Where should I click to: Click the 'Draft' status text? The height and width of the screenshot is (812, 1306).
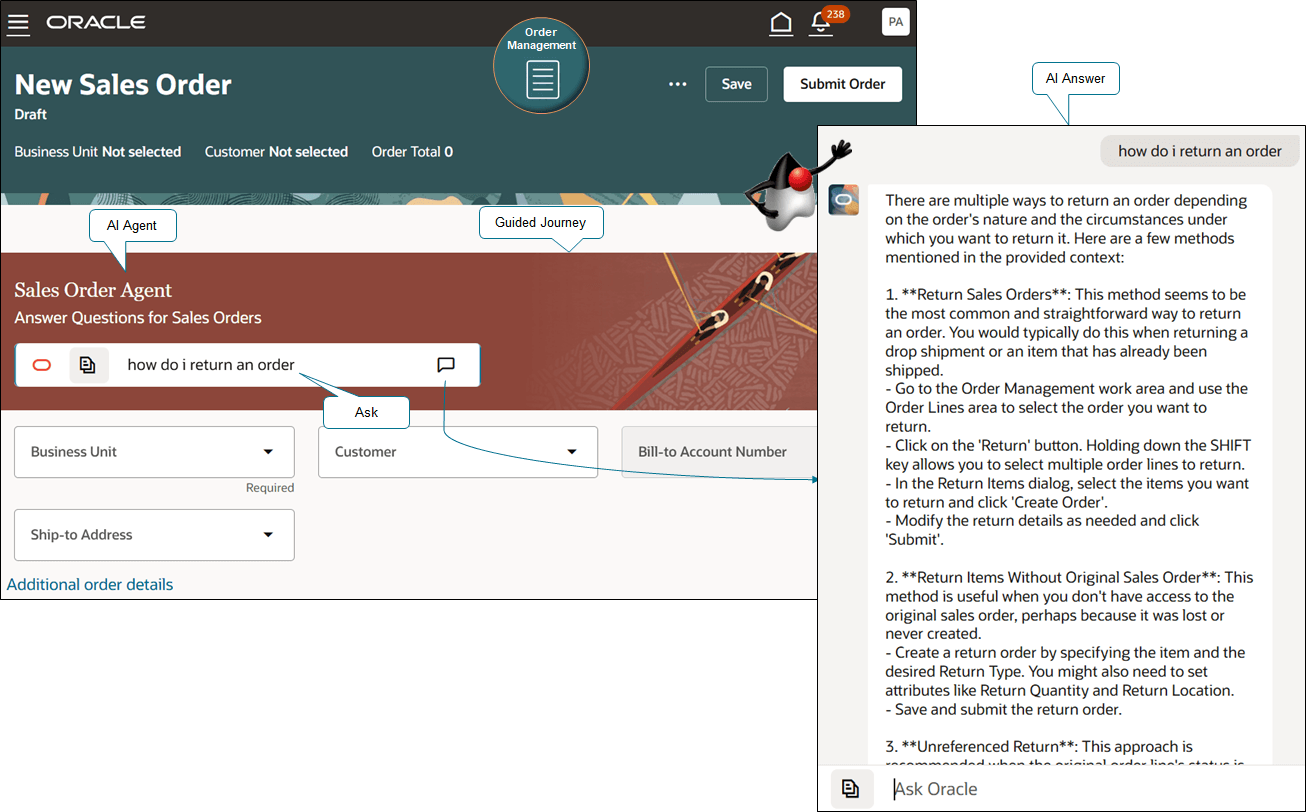click(x=31, y=114)
